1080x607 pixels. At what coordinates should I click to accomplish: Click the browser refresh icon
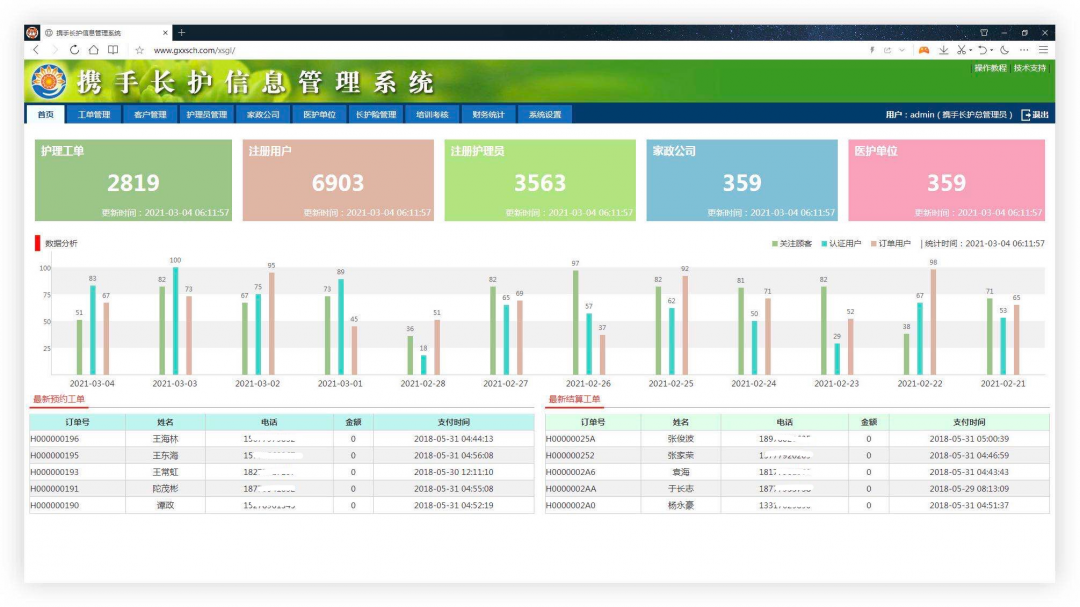(74, 50)
